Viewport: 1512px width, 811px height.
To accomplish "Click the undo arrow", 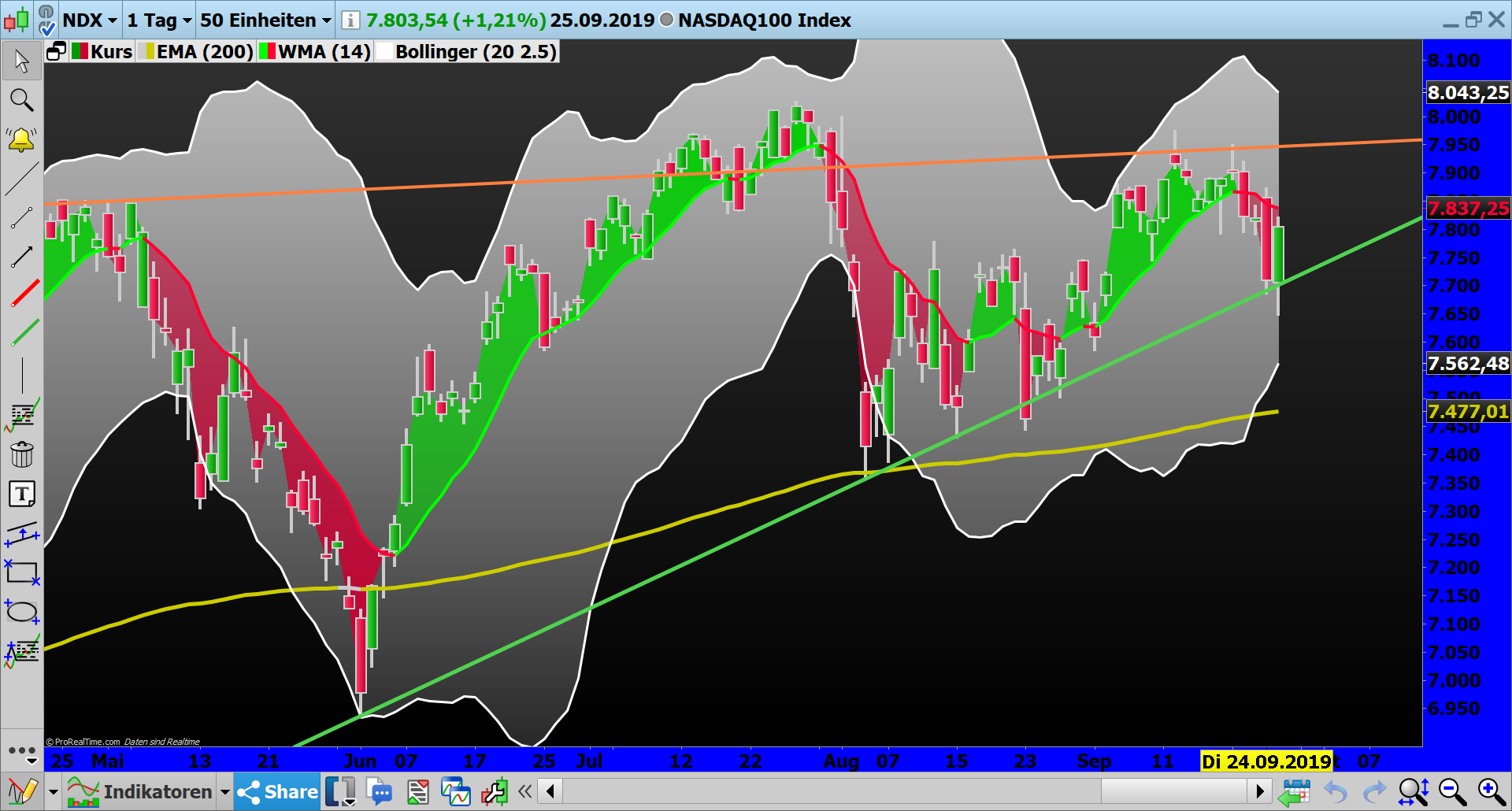I will click(1336, 791).
